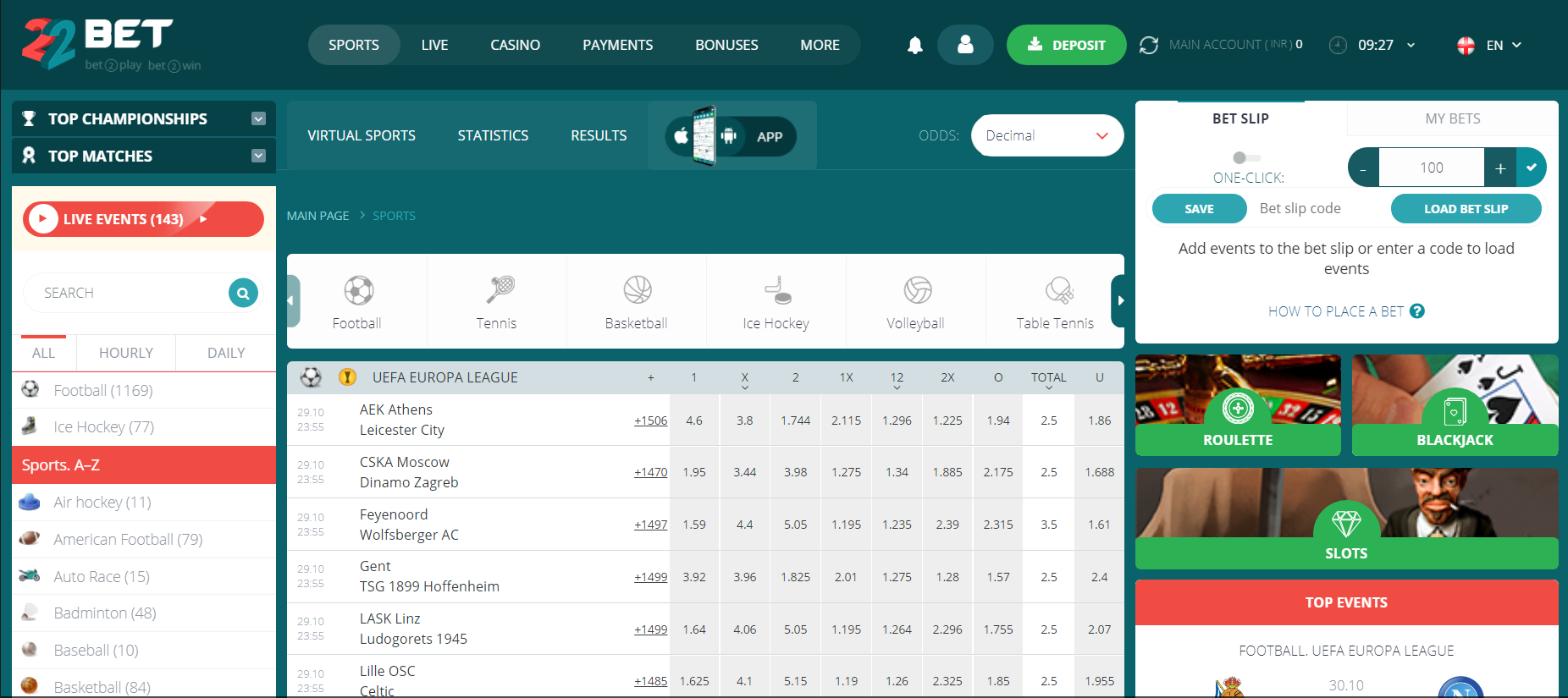Click the green Deposit button

point(1066,46)
